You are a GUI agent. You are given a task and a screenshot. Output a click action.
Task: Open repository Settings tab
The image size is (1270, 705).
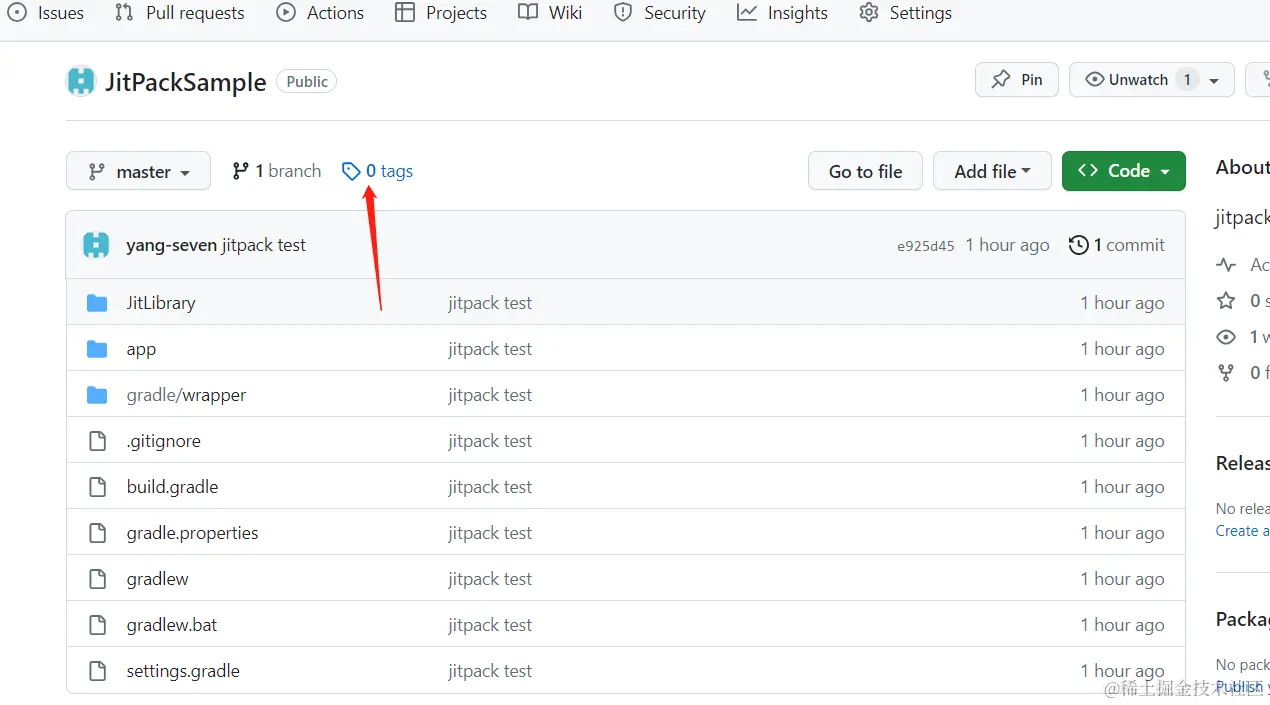coord(905,13)
